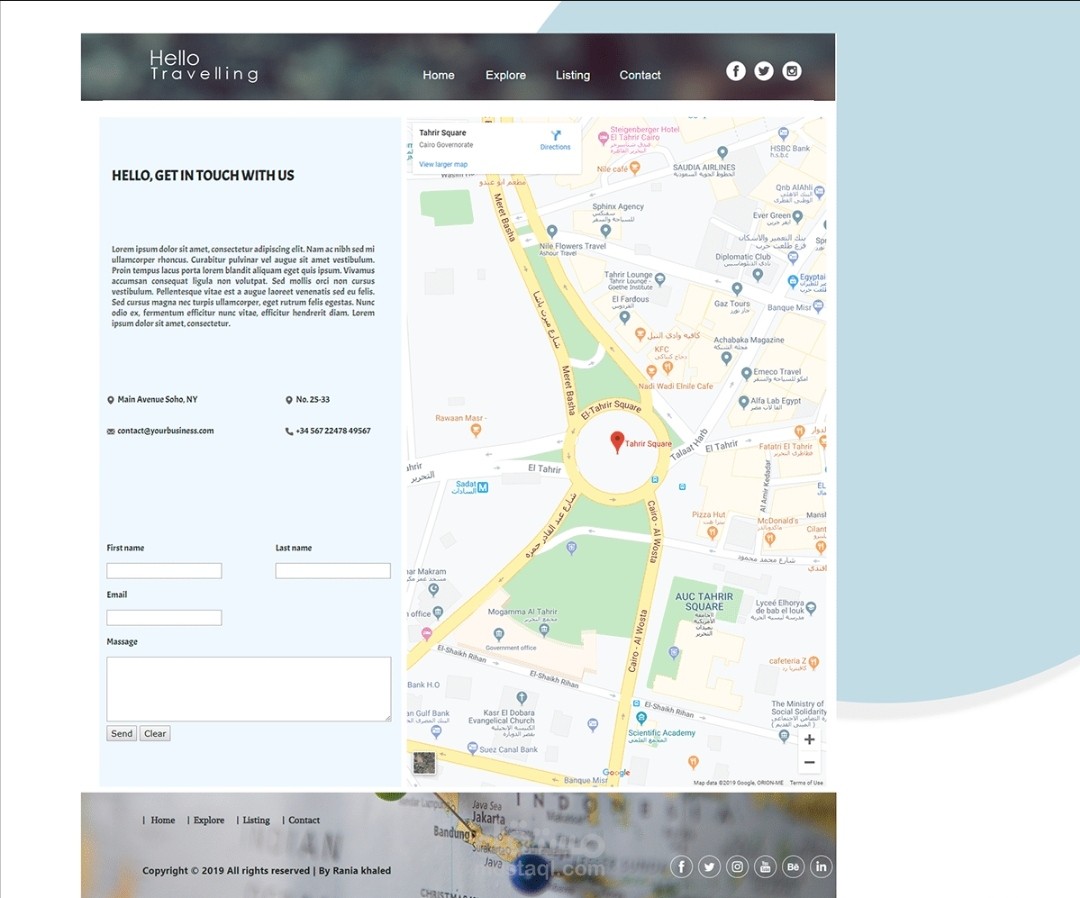The image size is (1080, 898).
Task: Click the Suez Canal Bank marker
Action: click(472, 749)
